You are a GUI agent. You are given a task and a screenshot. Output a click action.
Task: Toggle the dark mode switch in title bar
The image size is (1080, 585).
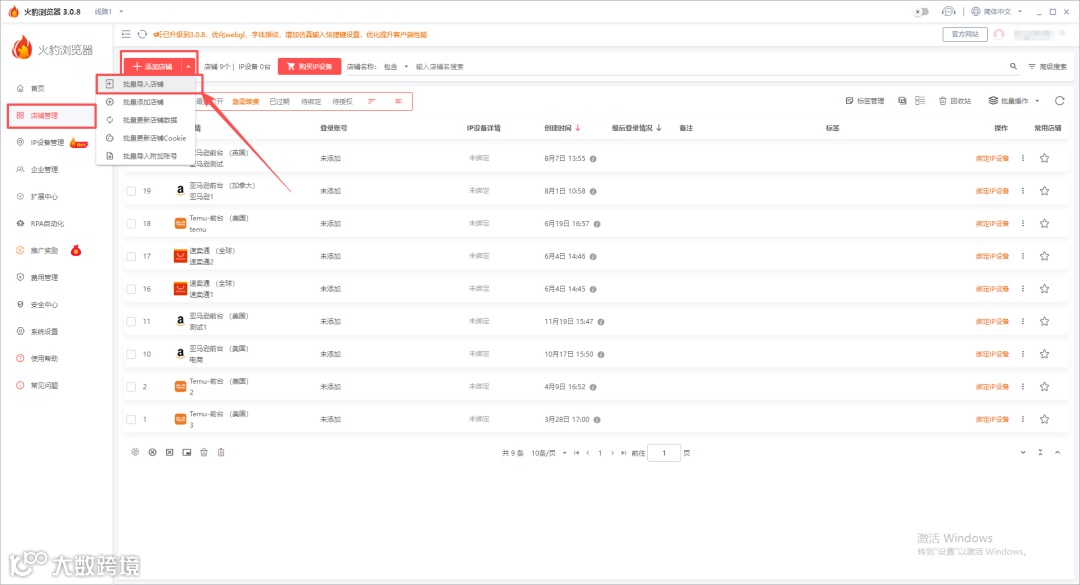[920, 12]
